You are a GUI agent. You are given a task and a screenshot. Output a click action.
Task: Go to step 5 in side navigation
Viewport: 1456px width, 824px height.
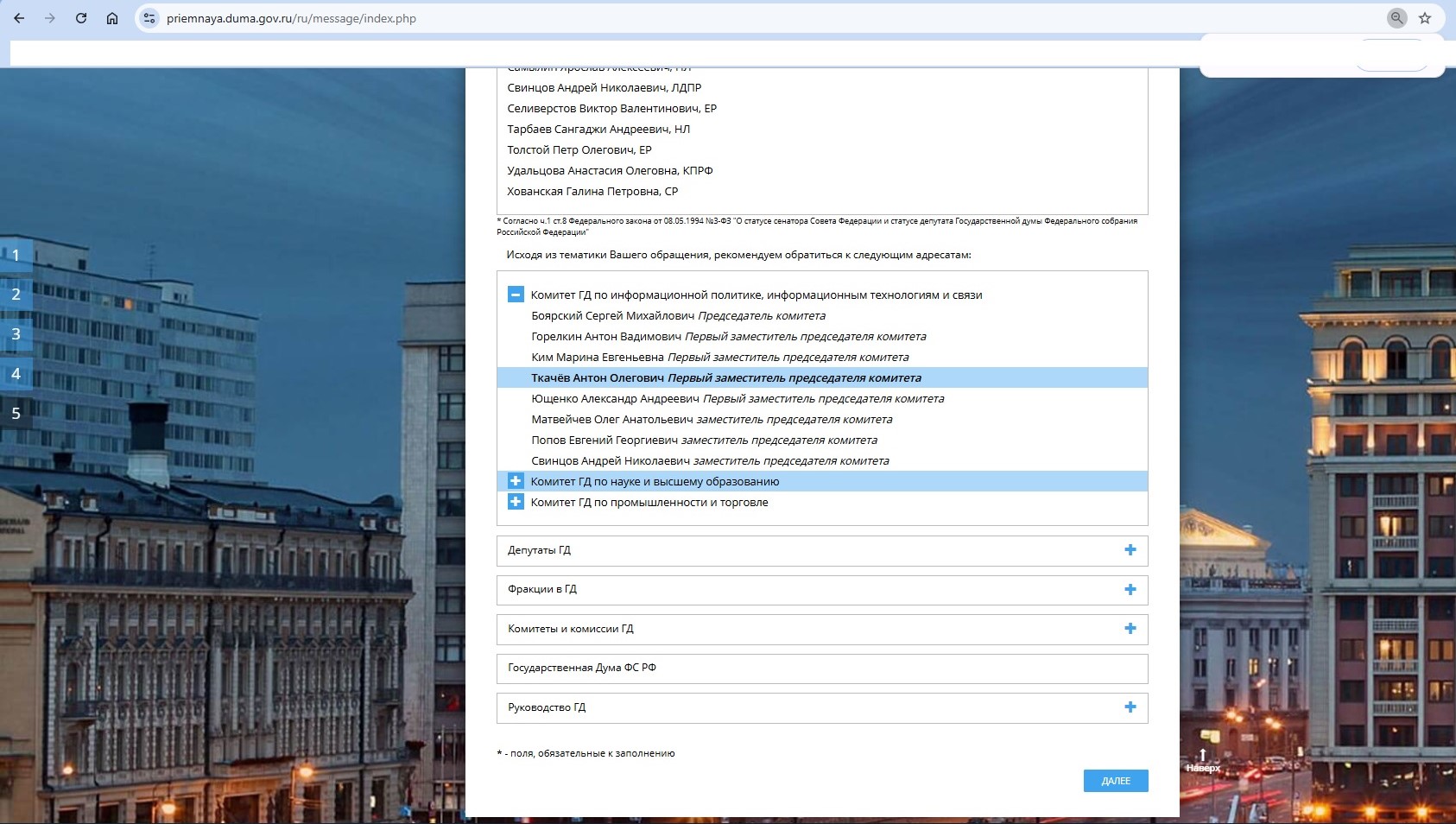[16, 414]
